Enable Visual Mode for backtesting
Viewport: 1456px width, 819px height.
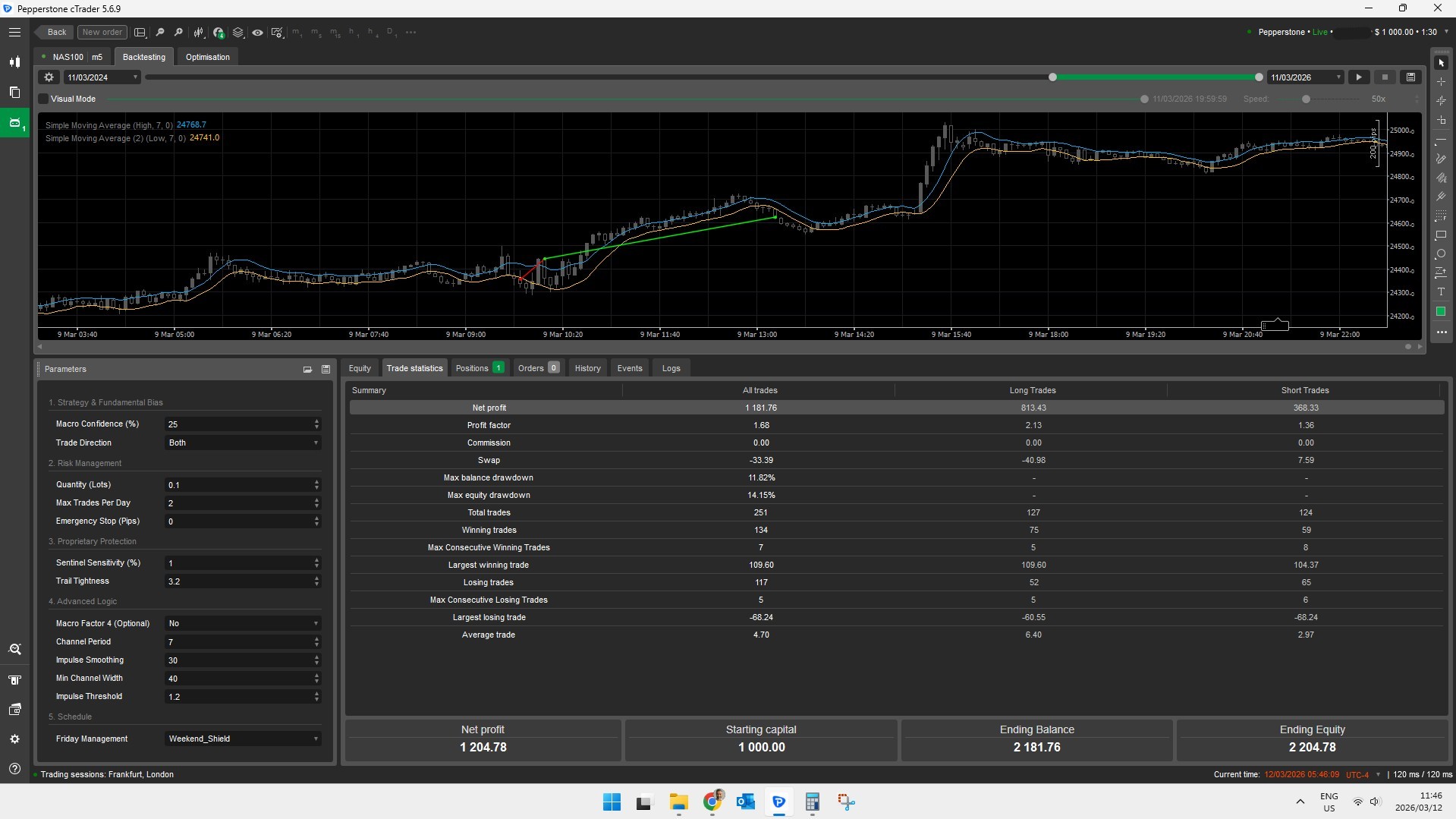pos(42,99)
